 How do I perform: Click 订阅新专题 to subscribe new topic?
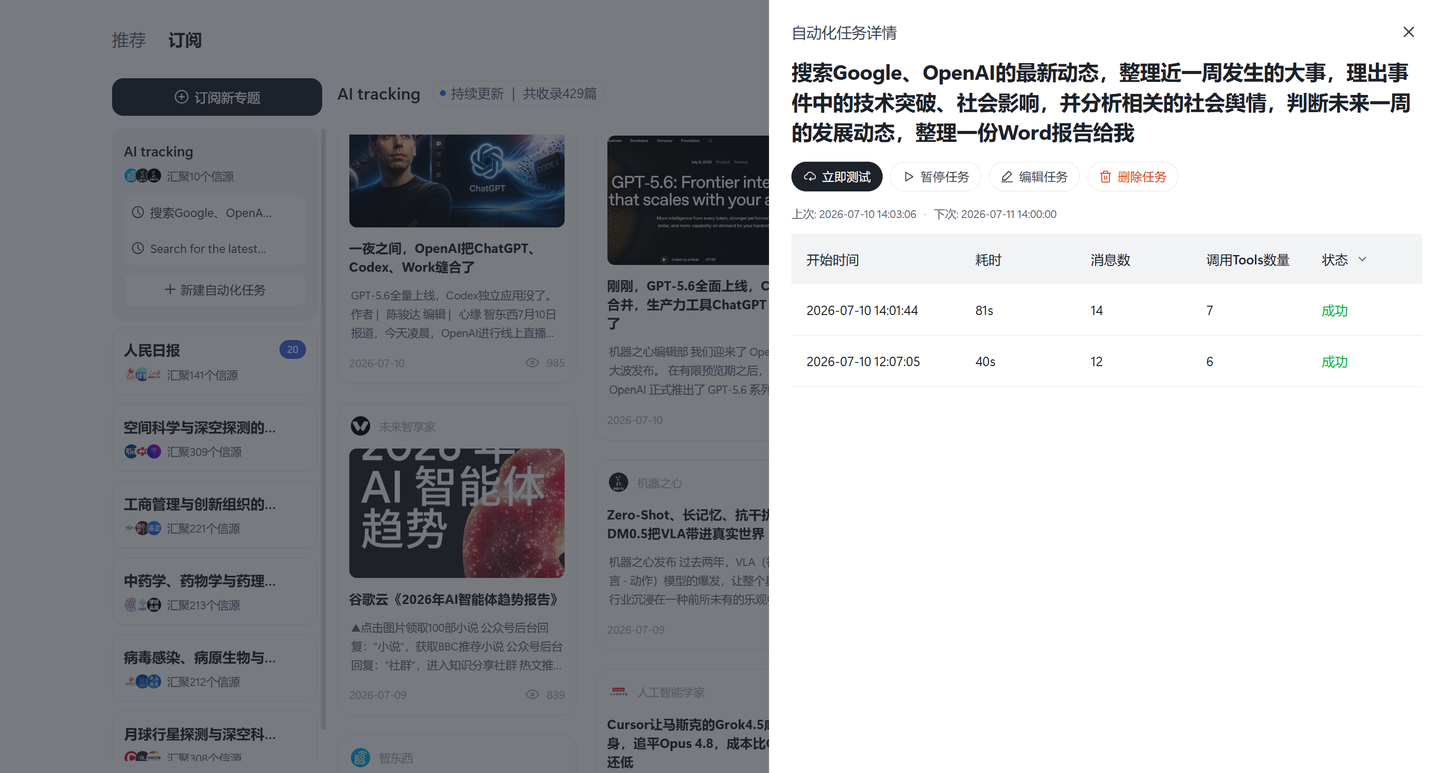pos(217,97)
